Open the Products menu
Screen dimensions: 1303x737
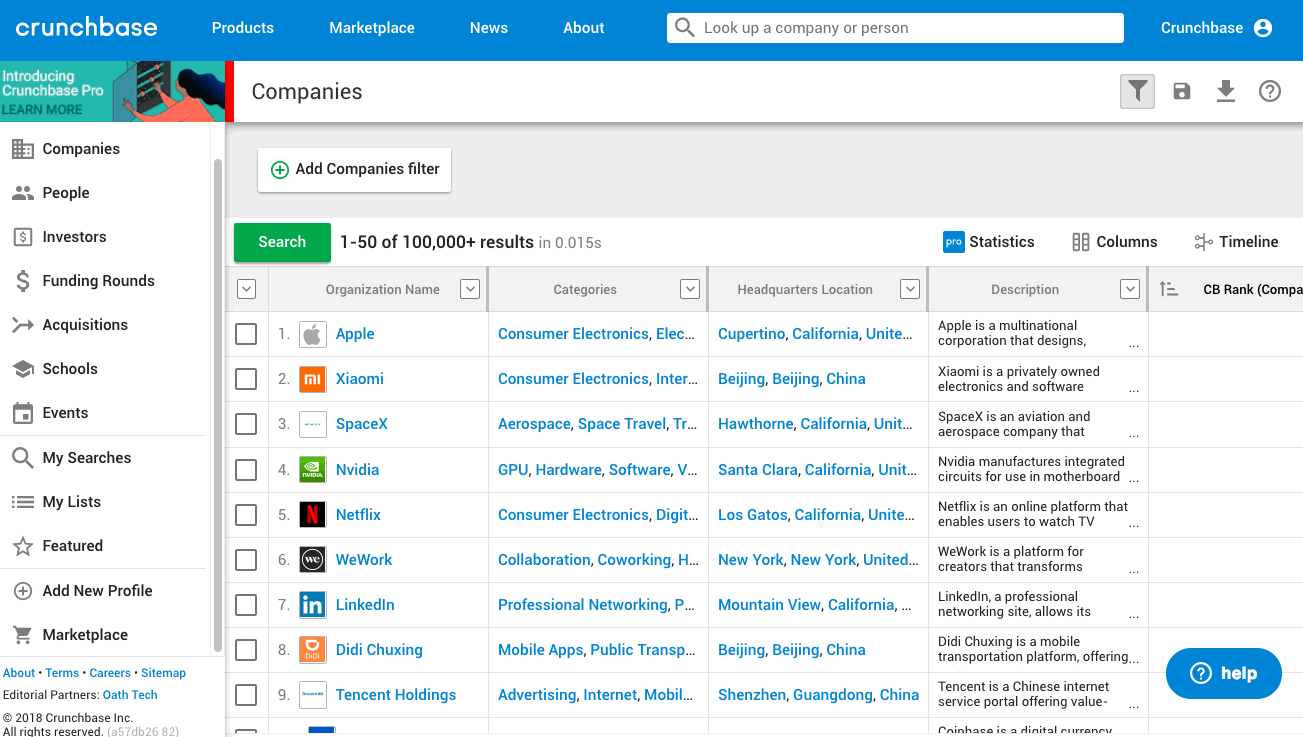[243, 28]
